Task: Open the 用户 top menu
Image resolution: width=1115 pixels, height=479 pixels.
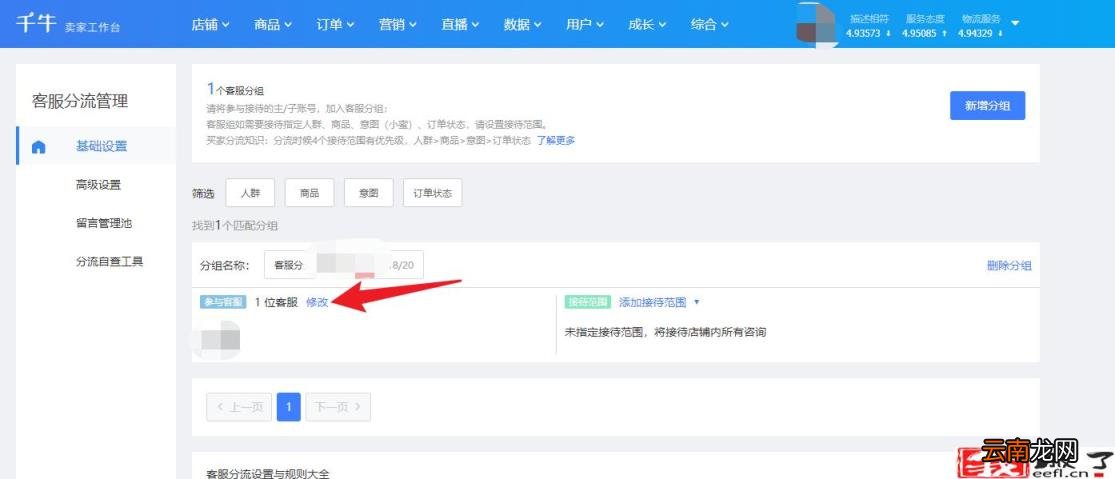Action: [x=585, y=24]
